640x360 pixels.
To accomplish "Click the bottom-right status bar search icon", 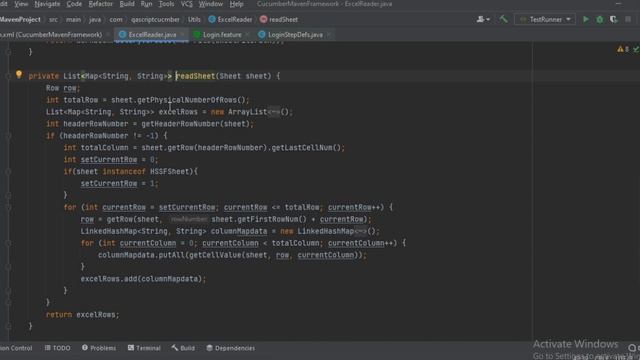I will pos(632,348).
